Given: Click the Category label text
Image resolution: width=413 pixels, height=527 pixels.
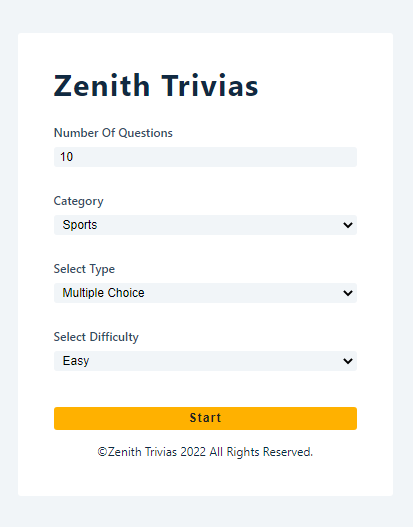Looking at the screenshot, I should coord(79,201).
